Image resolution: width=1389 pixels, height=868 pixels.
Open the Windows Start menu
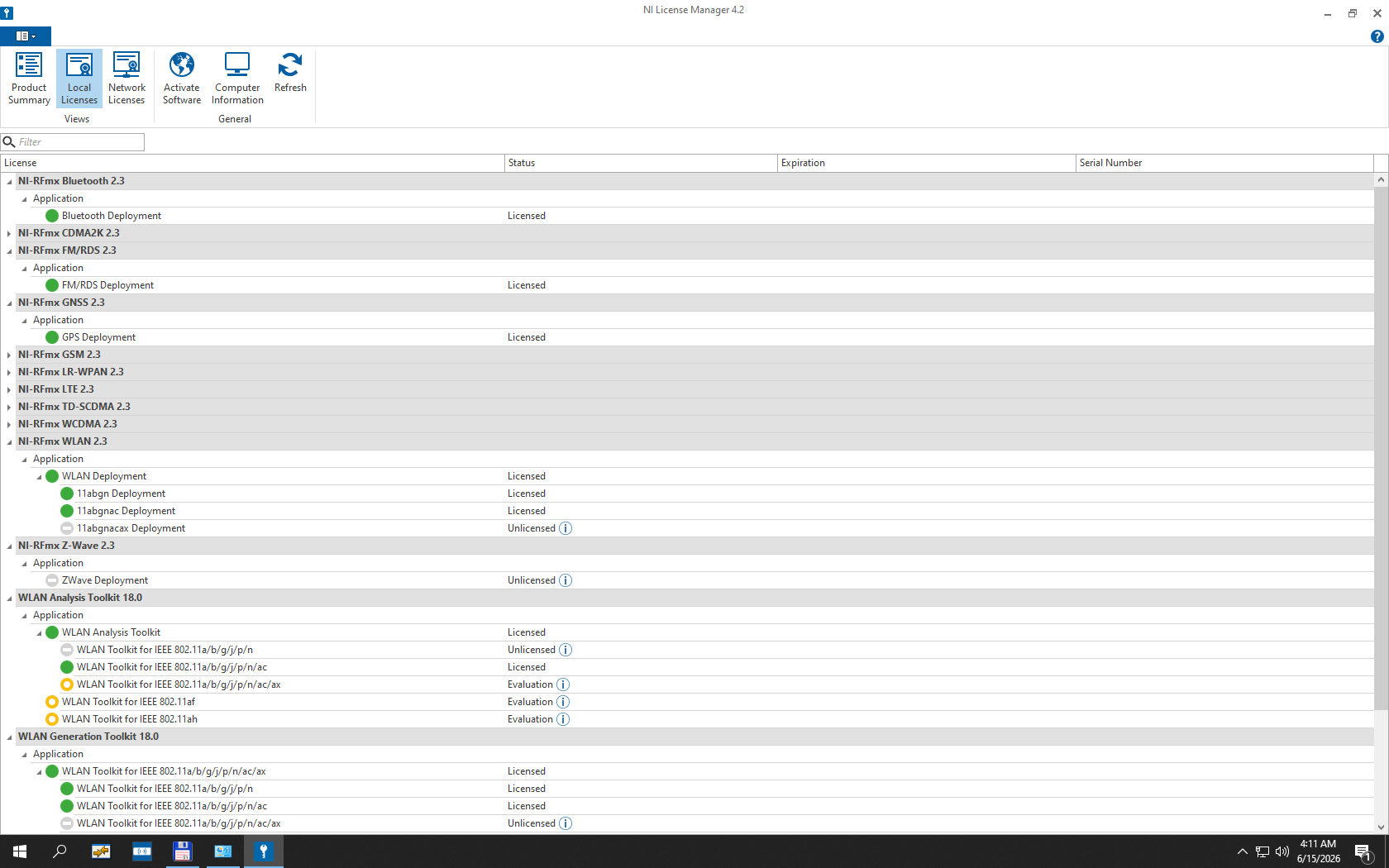tap(20, 851)
